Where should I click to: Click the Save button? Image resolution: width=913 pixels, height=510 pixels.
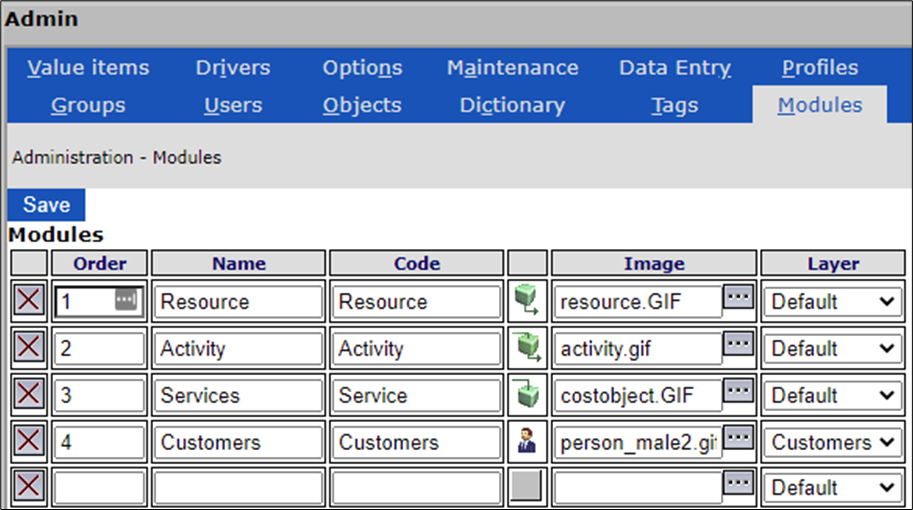pyautogui.click(x=46, y=205)
